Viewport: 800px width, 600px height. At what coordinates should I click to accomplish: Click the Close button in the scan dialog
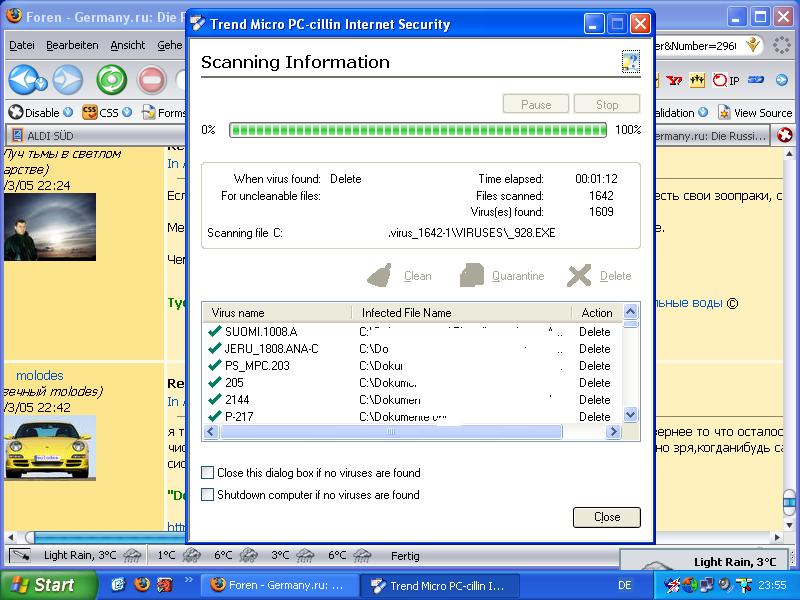point(607,517)
